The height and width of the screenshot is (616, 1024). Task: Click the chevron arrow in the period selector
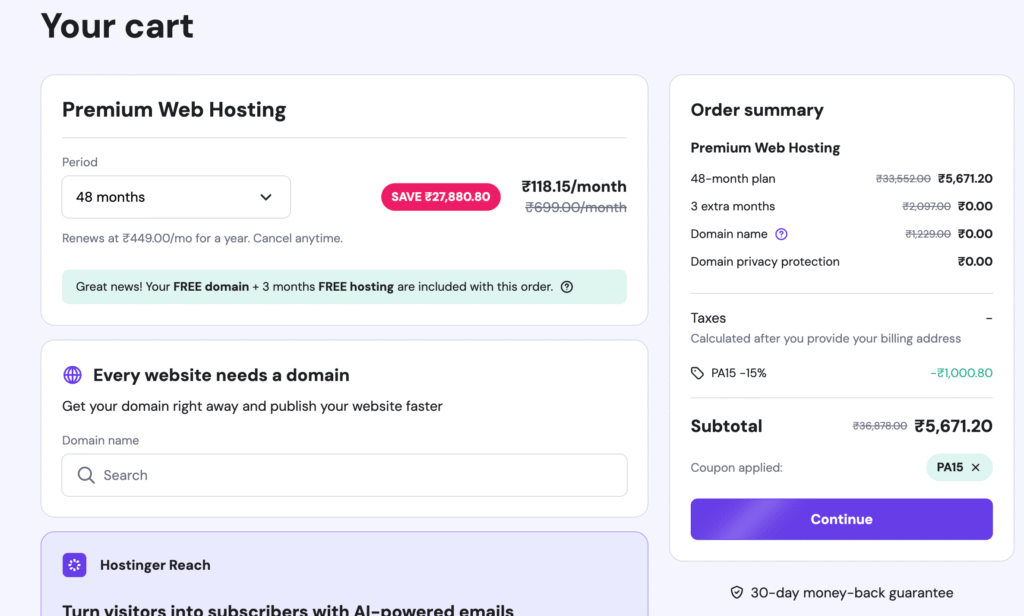coord(266,197)
